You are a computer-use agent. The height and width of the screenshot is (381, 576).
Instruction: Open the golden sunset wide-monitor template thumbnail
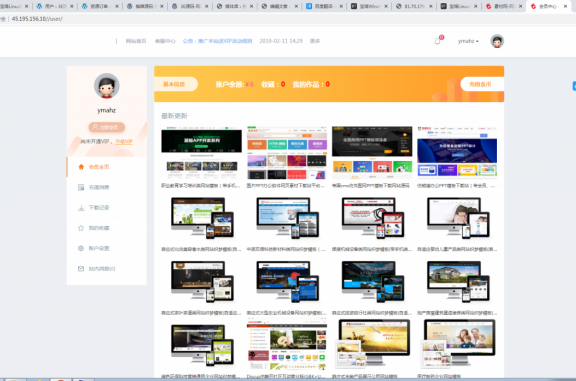(372, 344)
